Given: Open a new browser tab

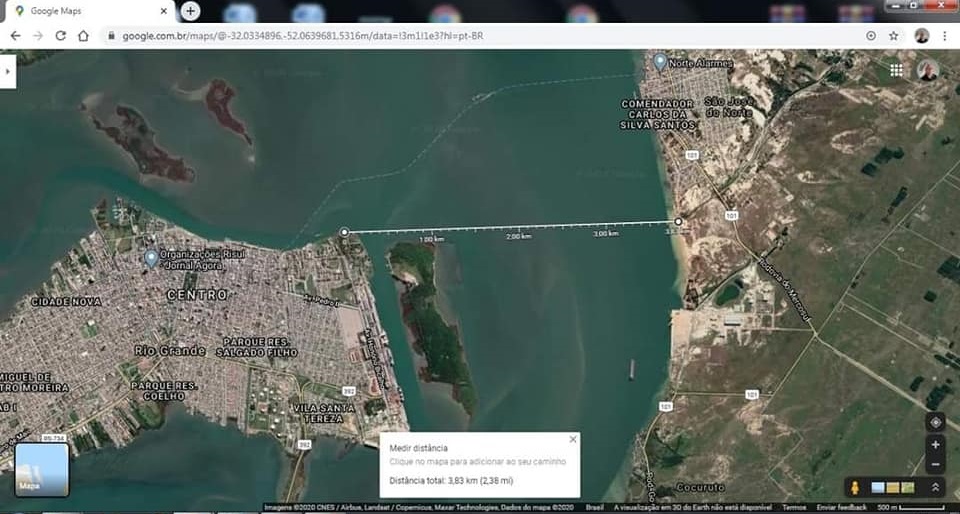Looking at the screenshot, I should (x=190, y=11).
